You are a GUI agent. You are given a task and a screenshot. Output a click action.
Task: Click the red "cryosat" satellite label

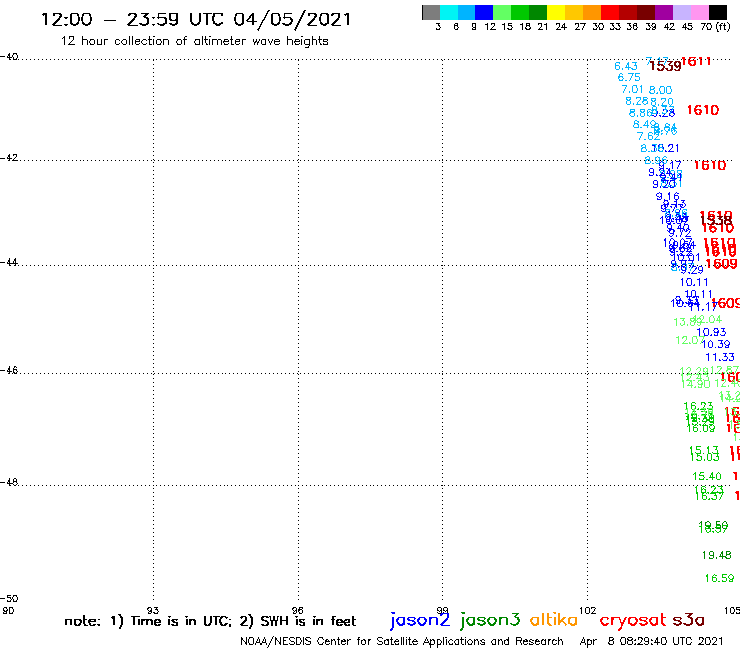pyautogui.click(x=633, y=620)
